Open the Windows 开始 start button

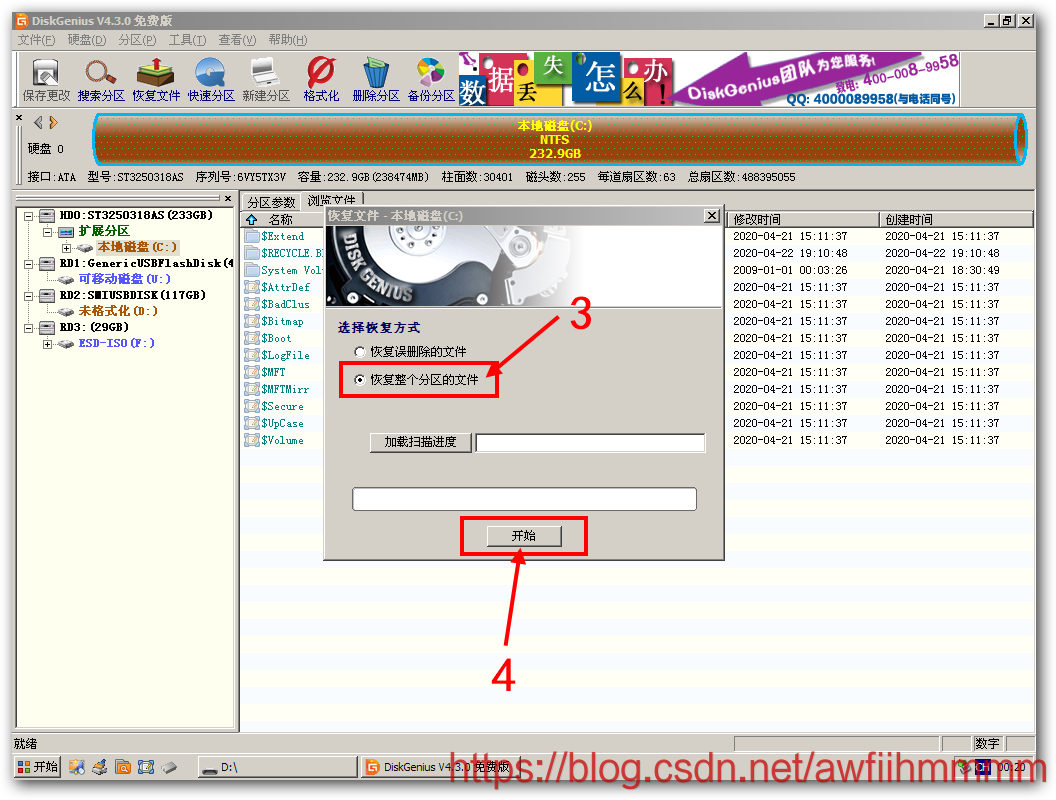[38, 767]
